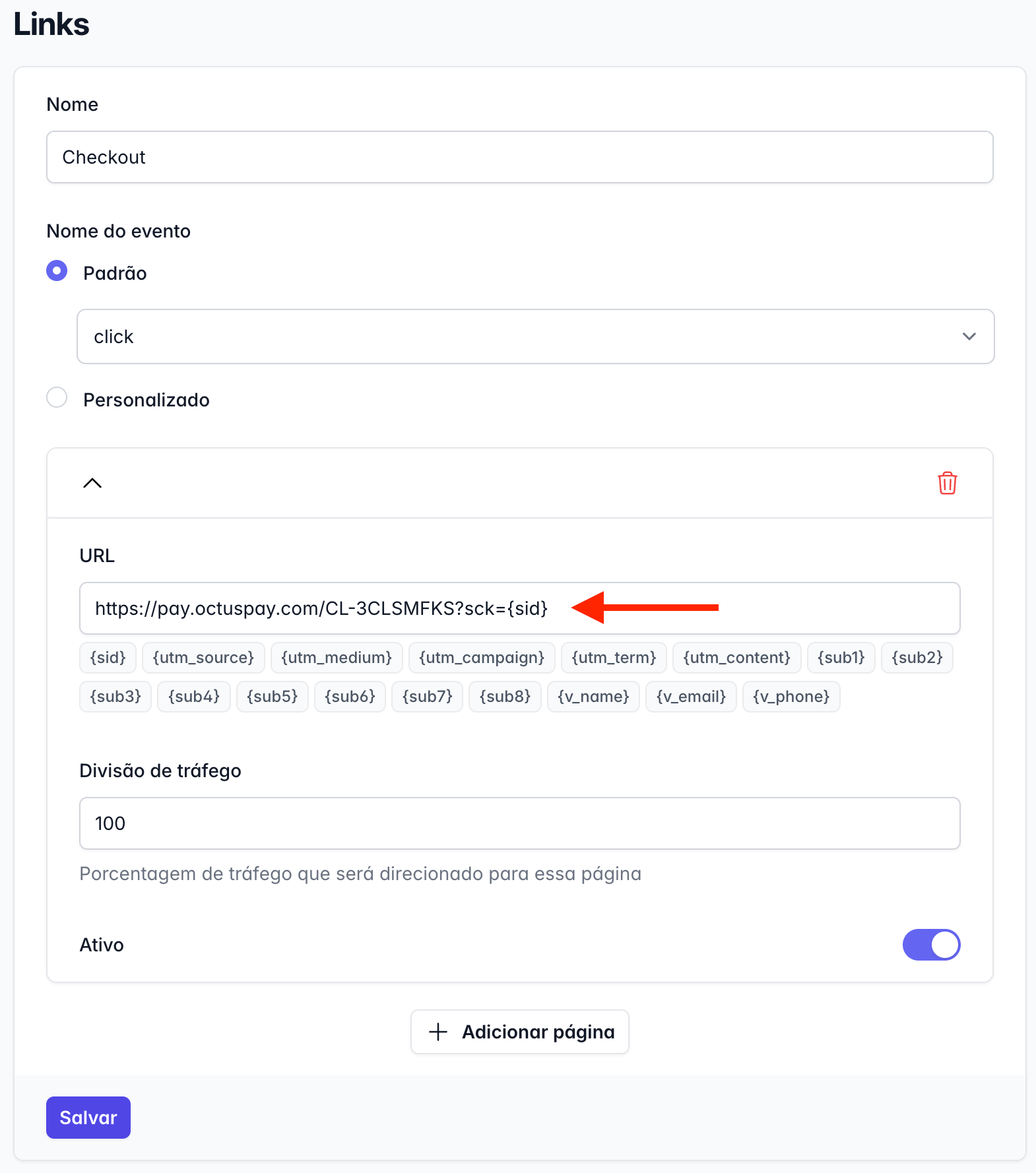The height and width of the screenshot is (1173, 1036).
Task: Add the {sub5} placeholder tag
Action: point(272,697)
